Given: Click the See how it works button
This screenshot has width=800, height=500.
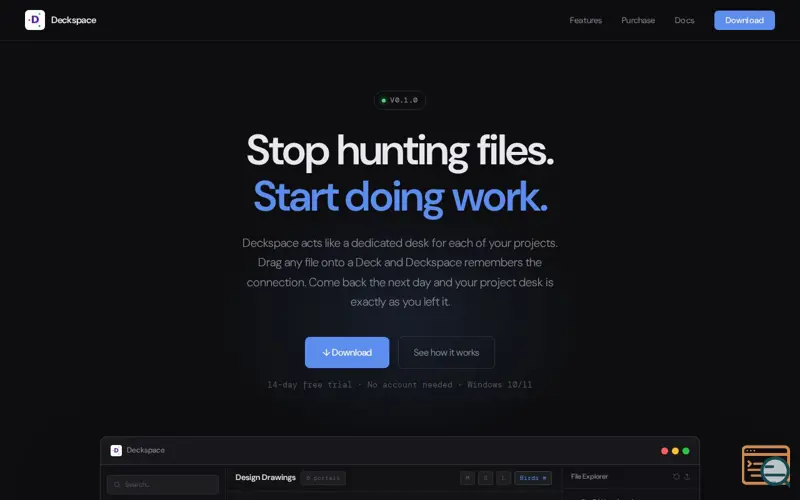Looking at the screenshot, I should 446,353.
